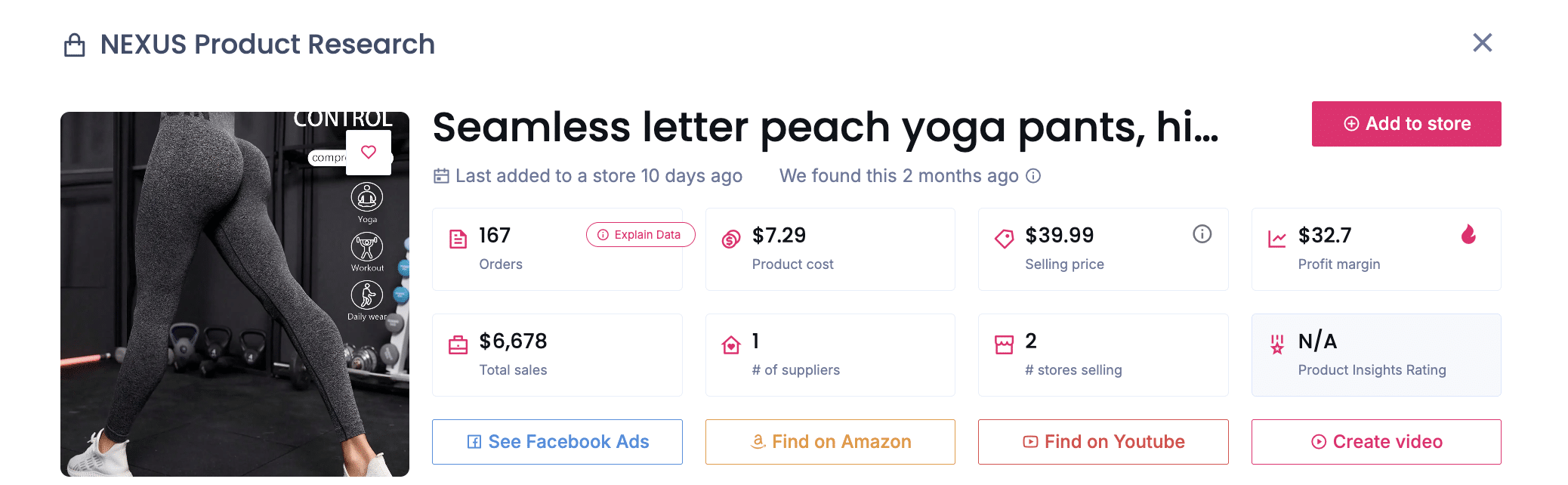Click the selling price info icon

click(x=1202, y=234)
